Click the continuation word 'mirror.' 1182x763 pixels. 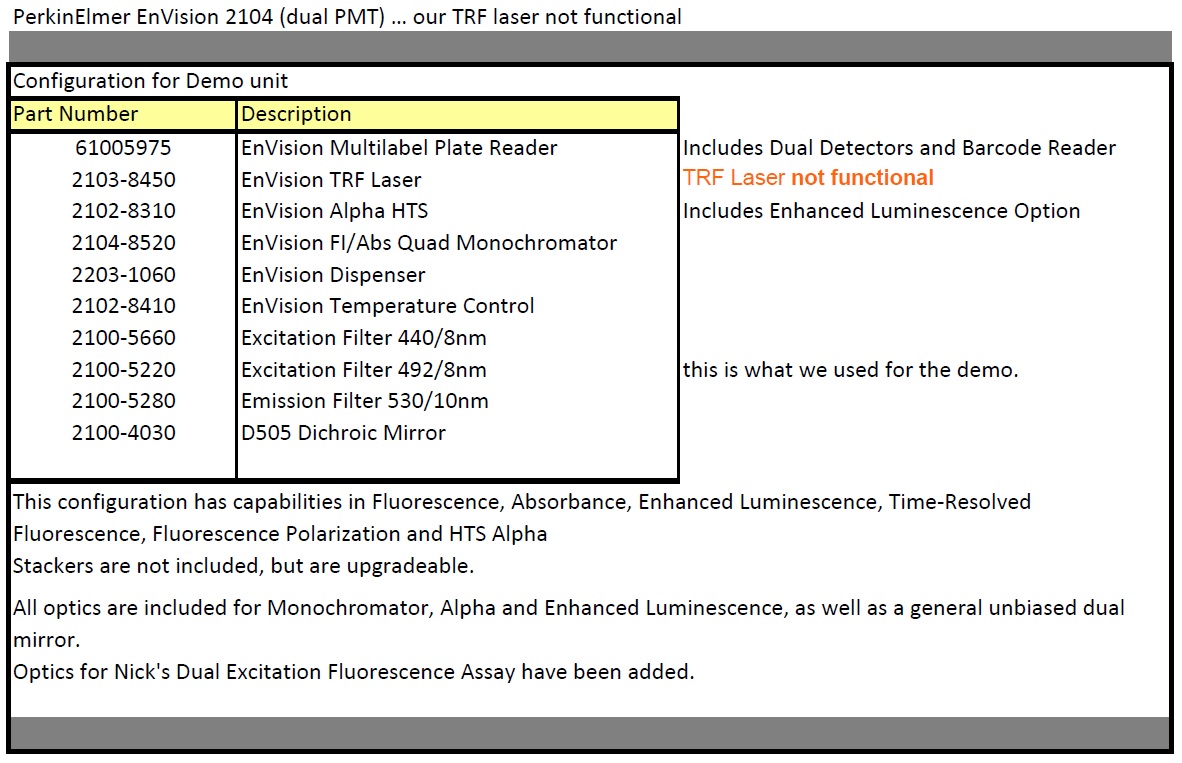point(47,640)
